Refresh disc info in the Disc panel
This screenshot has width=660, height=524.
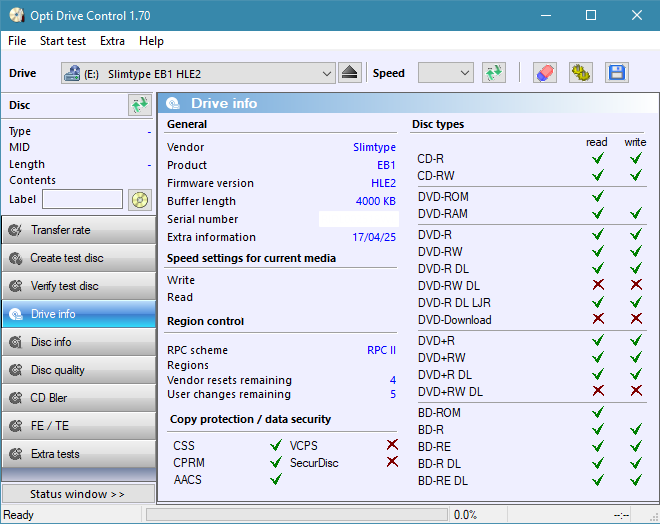point(140,105)
